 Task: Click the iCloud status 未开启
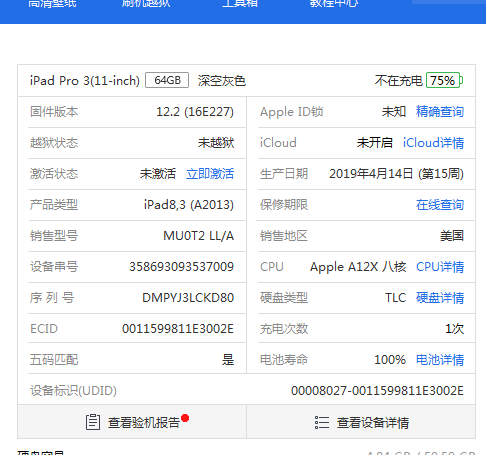click(x=375, y=143)
